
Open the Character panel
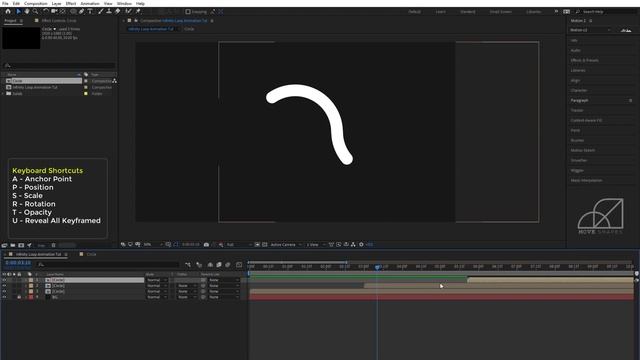pos(579,90)
